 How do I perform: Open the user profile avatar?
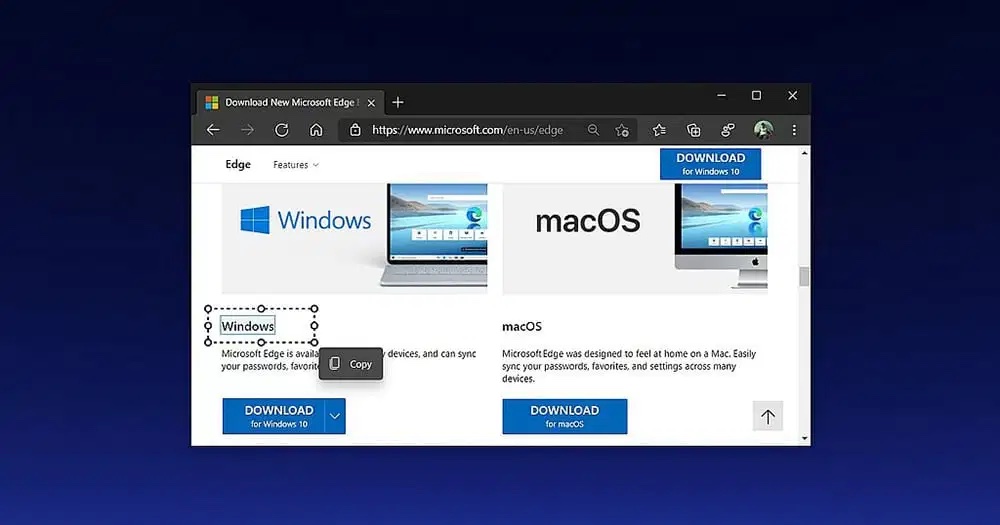[x=763, y=130]
